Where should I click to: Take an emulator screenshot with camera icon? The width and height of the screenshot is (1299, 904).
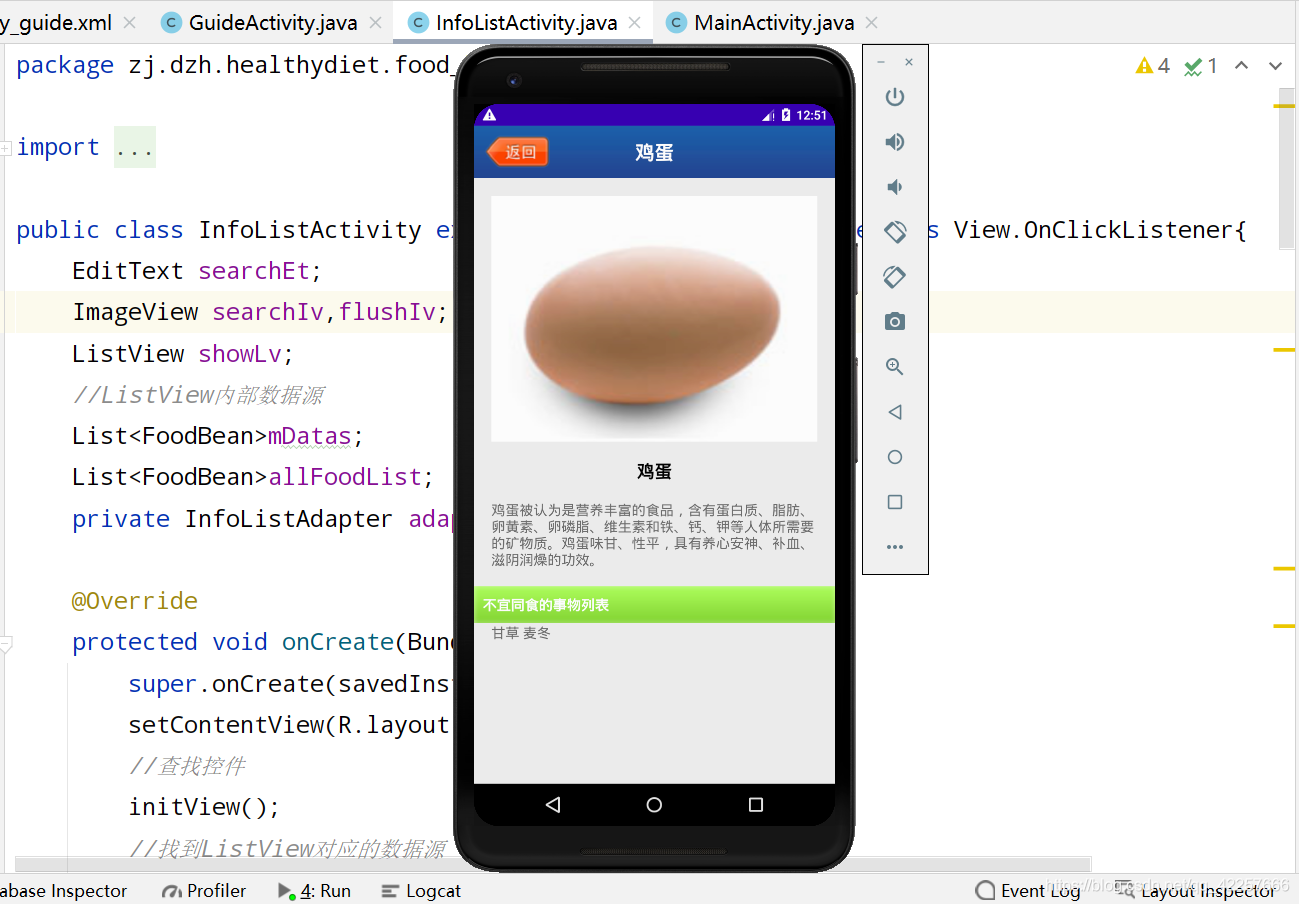click(x=895, y=321)
